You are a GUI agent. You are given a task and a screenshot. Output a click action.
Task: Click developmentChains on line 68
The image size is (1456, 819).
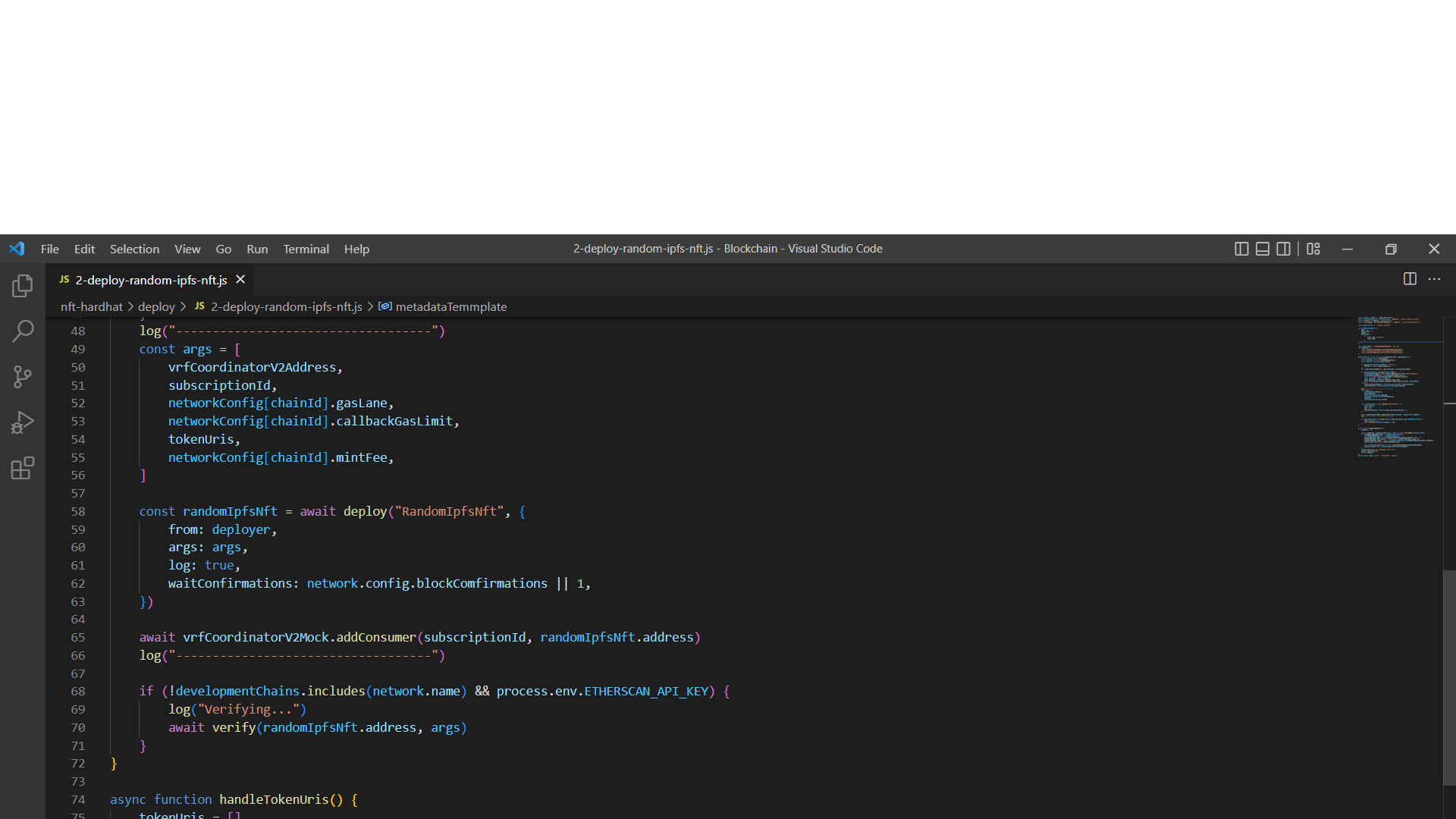click(237, 691)
